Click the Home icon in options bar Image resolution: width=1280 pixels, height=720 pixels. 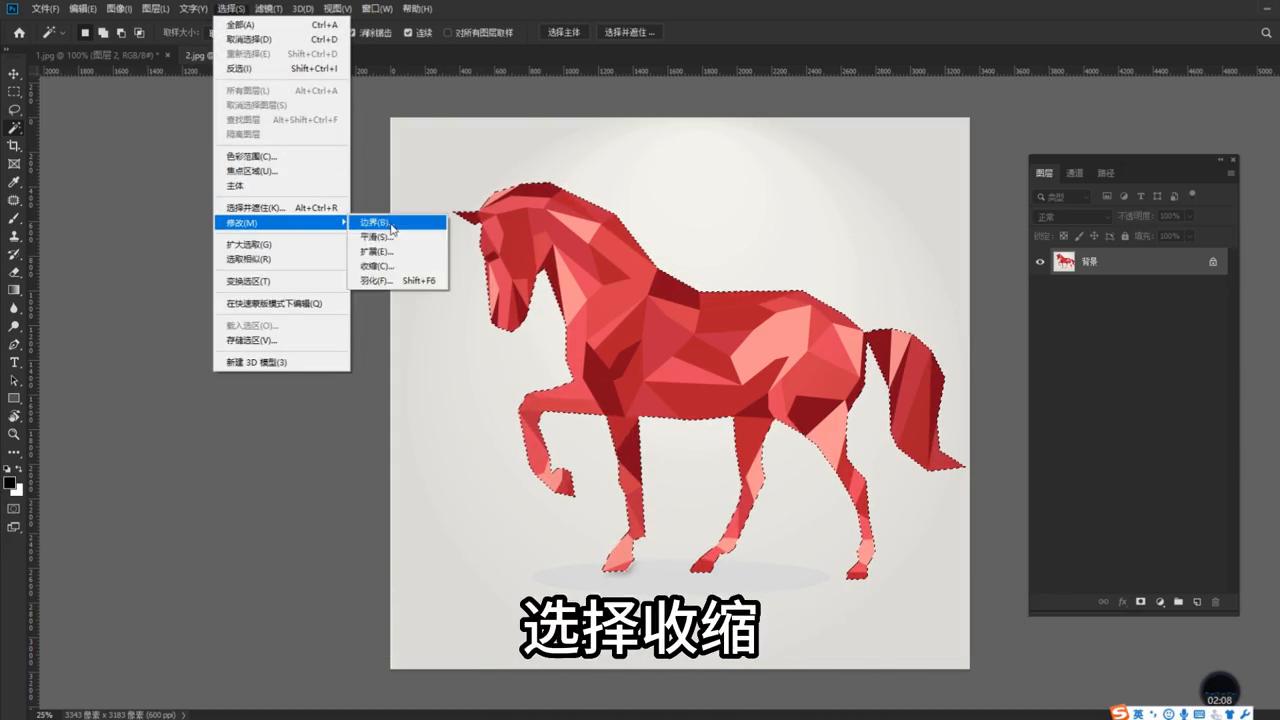19,32
